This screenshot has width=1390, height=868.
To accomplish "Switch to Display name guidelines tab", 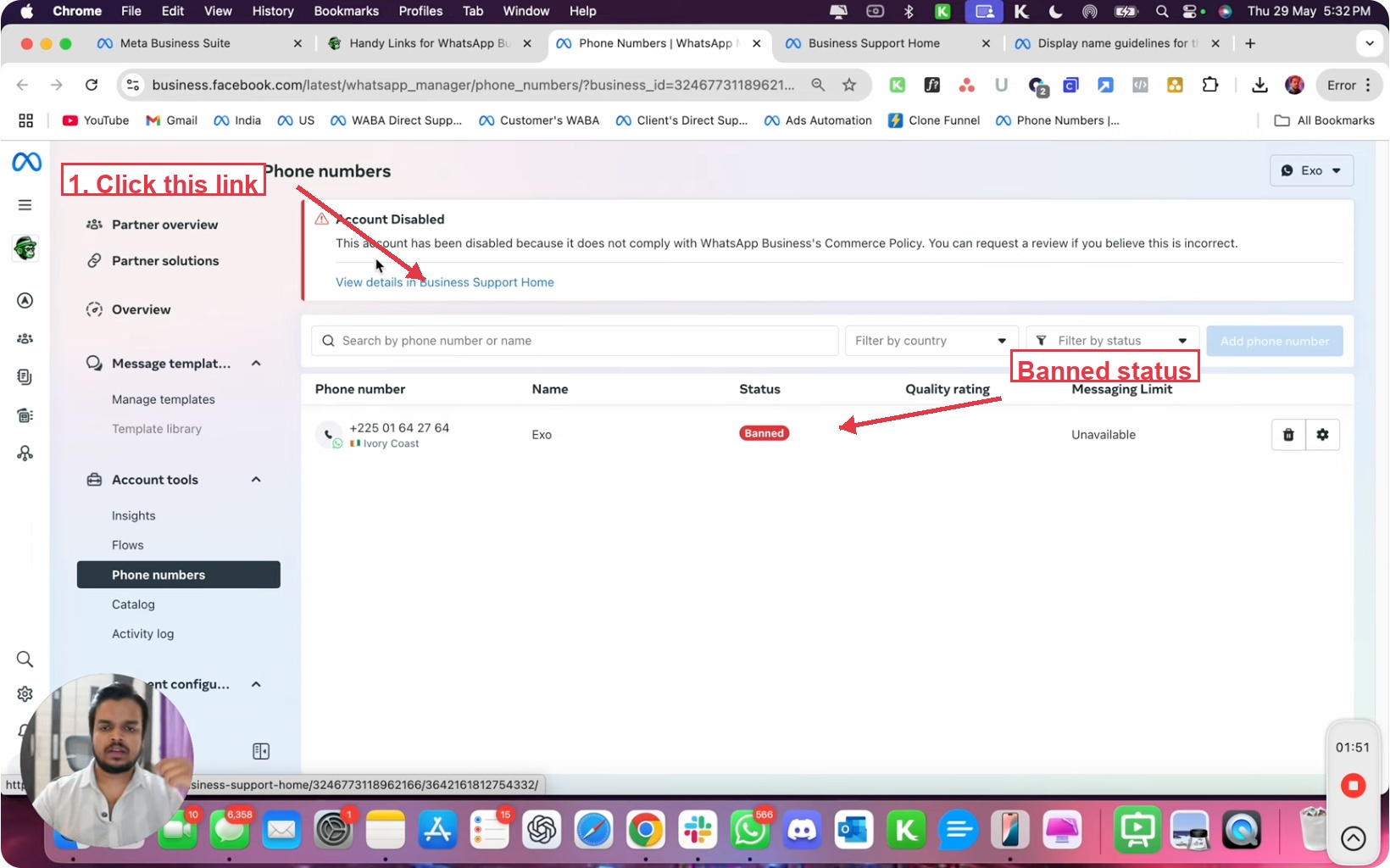I will (1117, 43).
